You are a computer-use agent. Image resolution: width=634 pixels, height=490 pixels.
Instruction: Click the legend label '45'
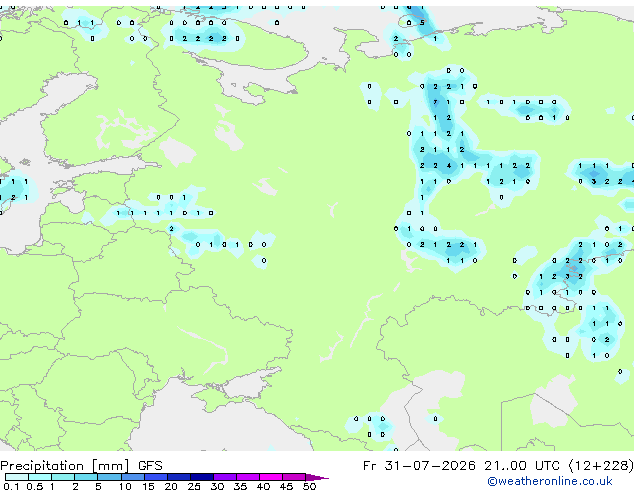click(x=286, y=486)
